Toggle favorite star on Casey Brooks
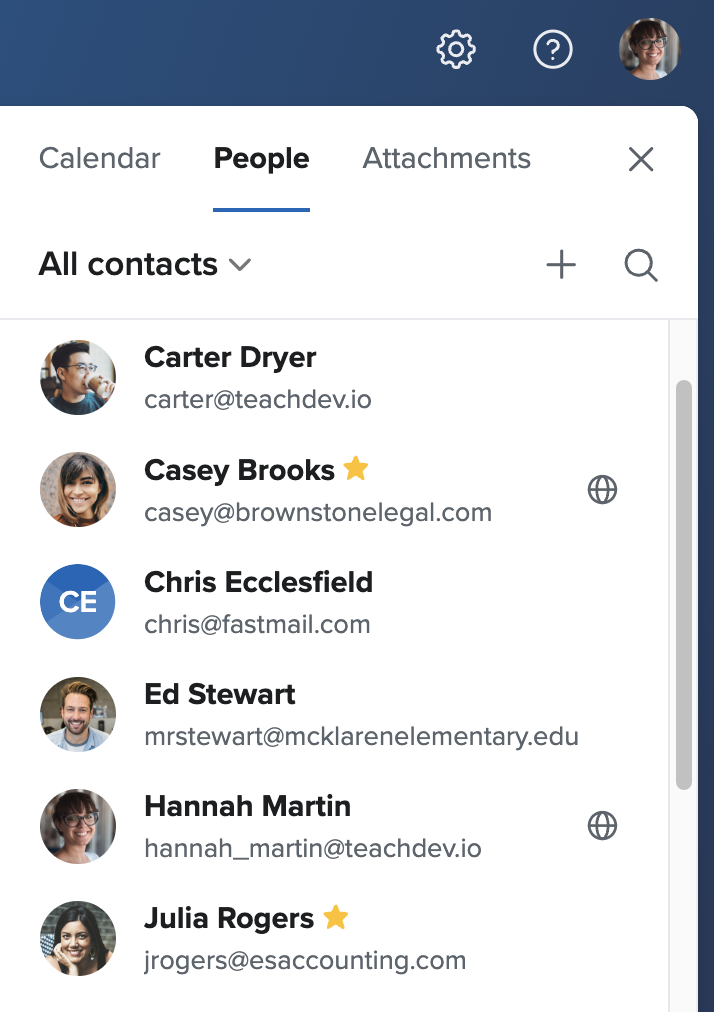This screenshot has height=1012, width=714. 356,468
